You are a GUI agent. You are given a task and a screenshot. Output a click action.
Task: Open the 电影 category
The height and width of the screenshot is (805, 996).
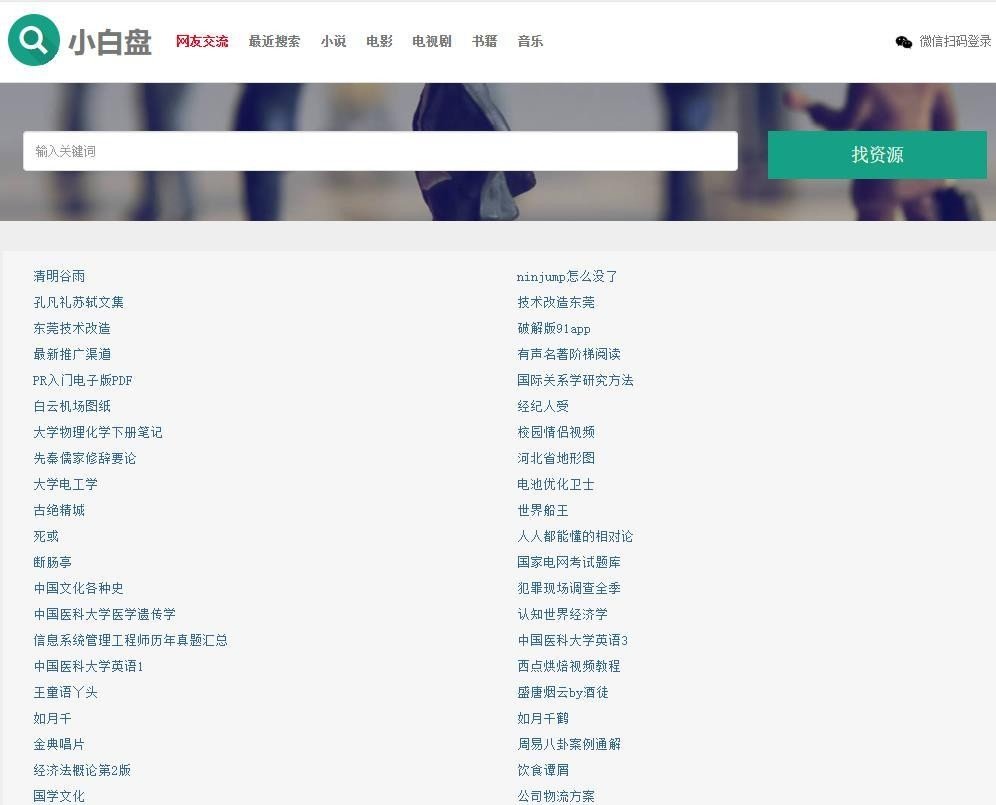[379, 41]
